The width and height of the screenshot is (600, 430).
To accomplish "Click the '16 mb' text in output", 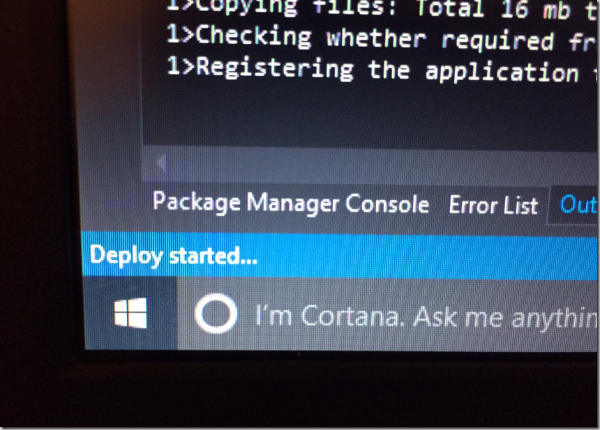I will [x=535, y=9].
